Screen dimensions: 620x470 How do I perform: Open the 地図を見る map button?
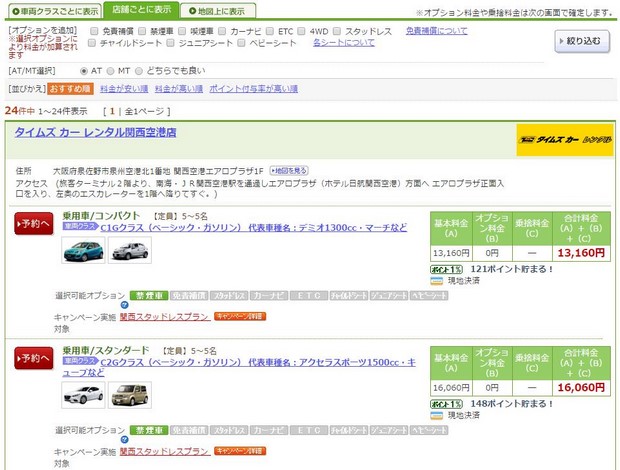pyautogui.click(x=288, y=171)
